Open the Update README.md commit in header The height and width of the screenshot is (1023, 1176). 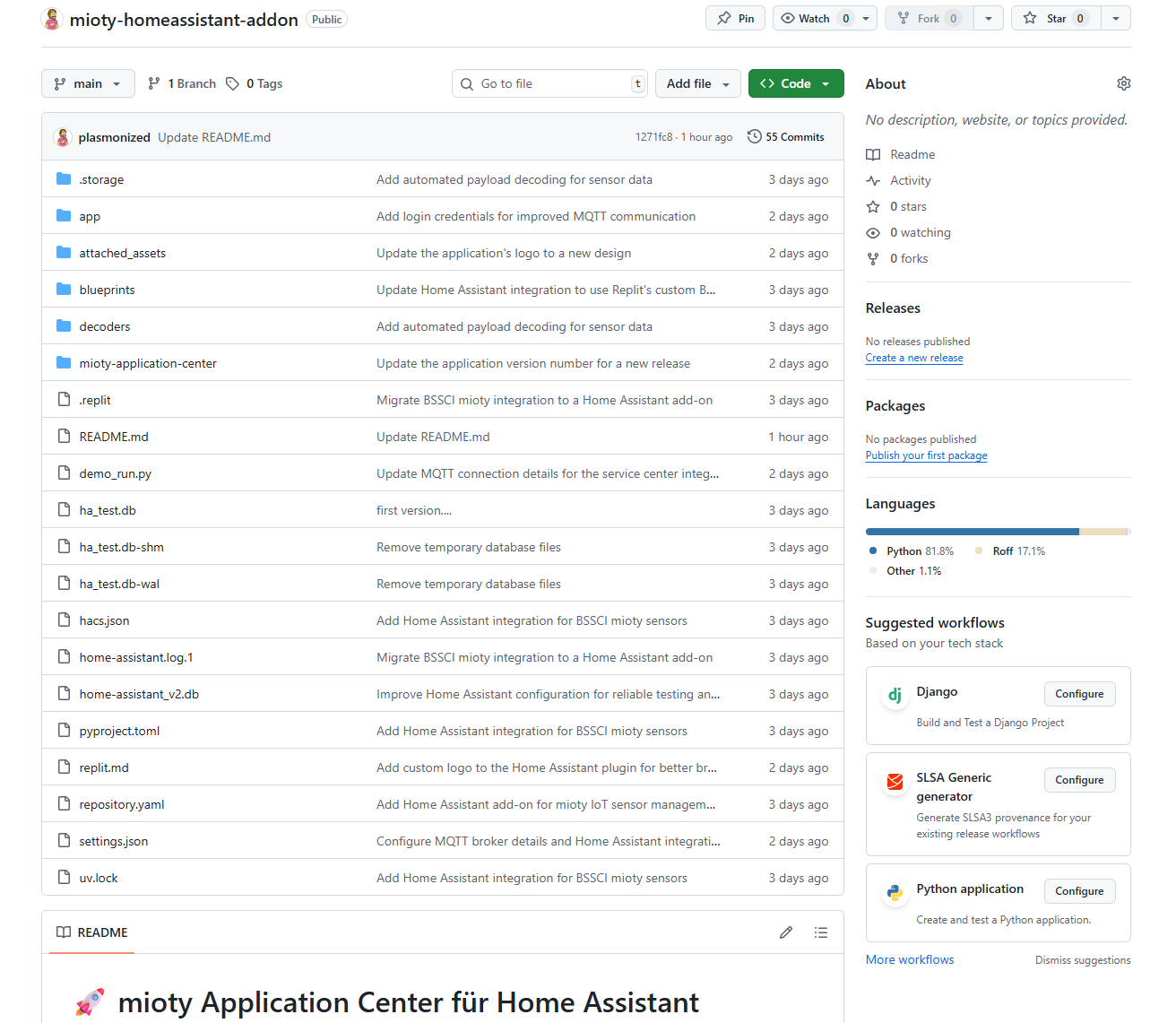[214, 137]
